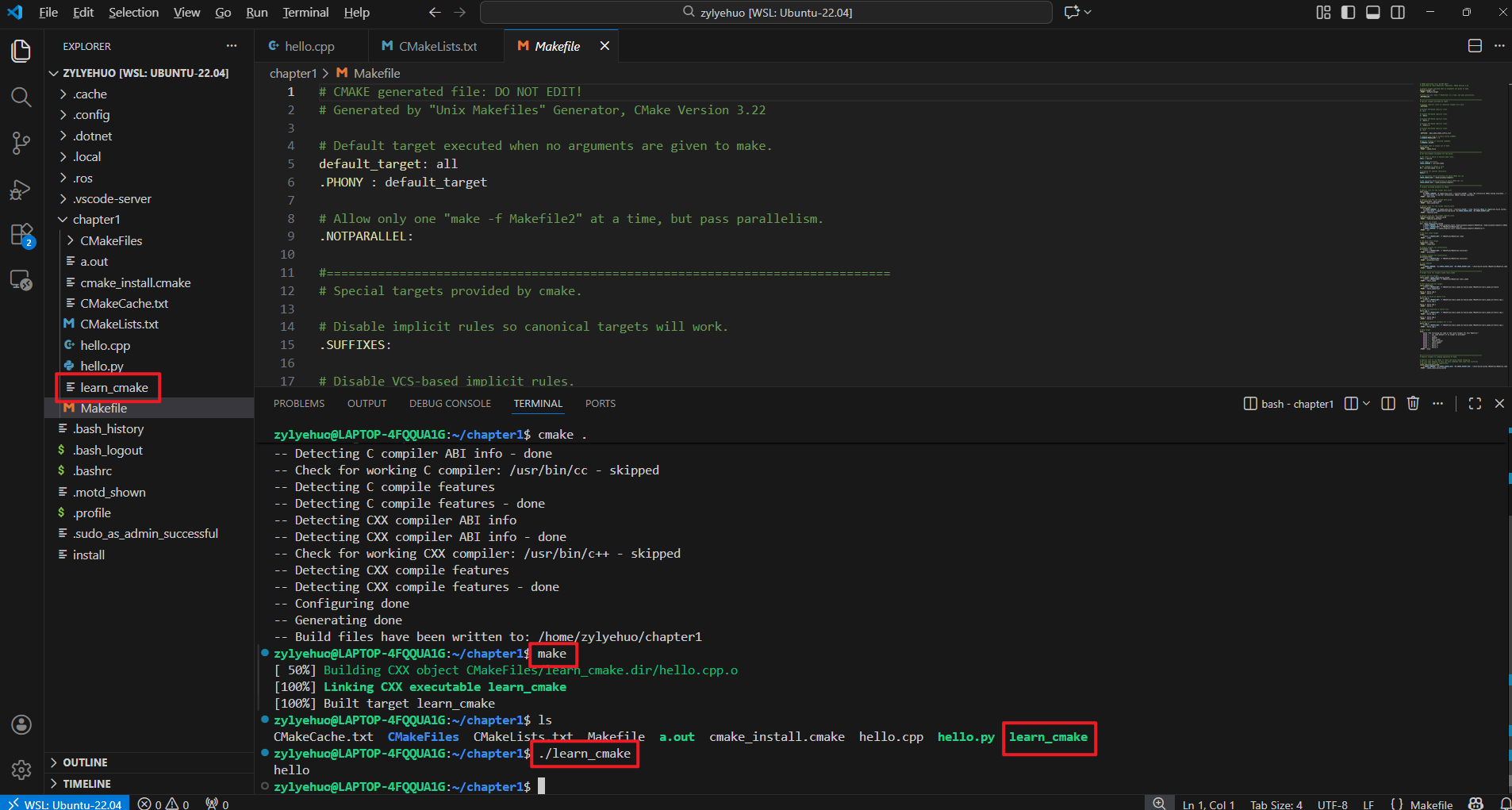Open terminal panel more actions ellipsis
Screen dimensions: 1512x810
pyautogui.click(x=1437, y=403)
